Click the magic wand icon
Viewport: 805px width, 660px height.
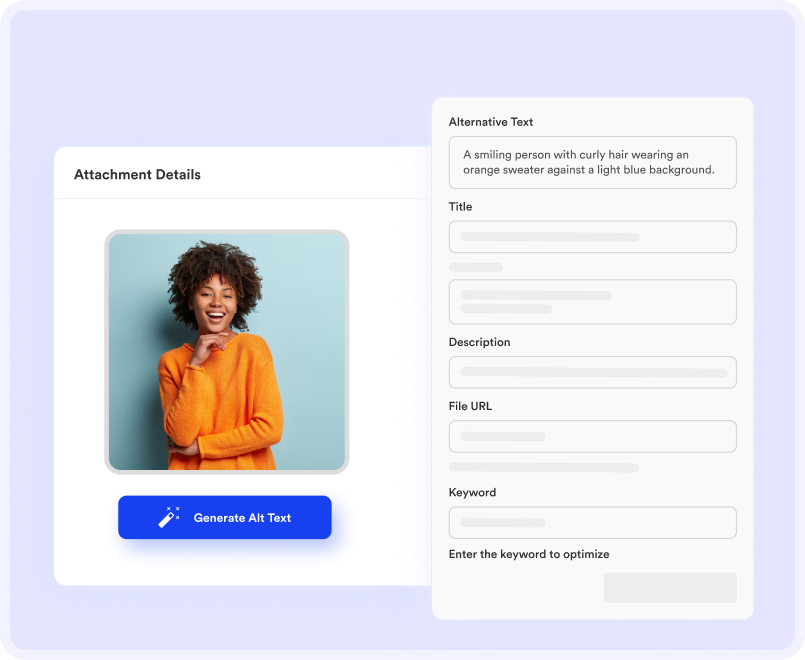168,517
